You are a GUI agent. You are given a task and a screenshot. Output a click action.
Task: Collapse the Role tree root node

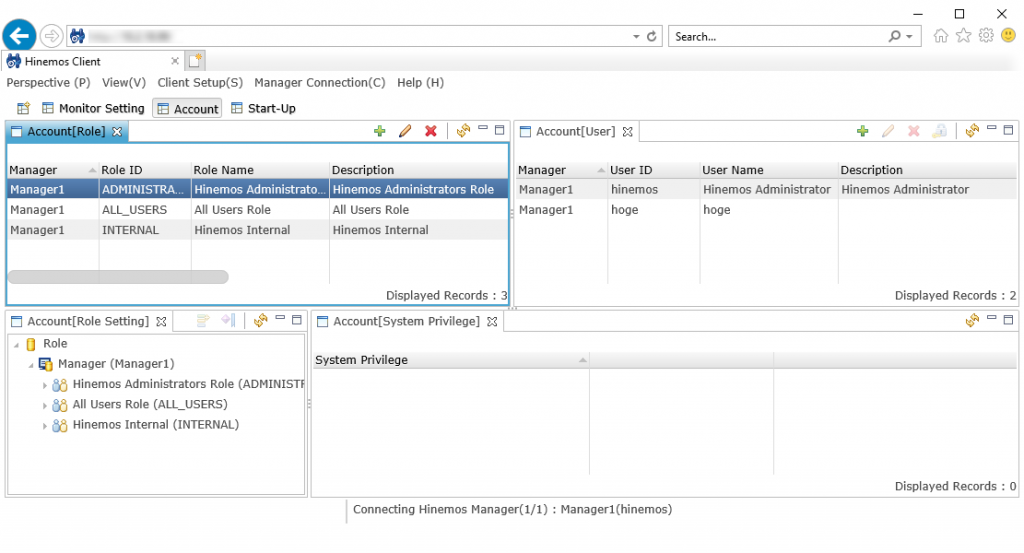point(16,345)
